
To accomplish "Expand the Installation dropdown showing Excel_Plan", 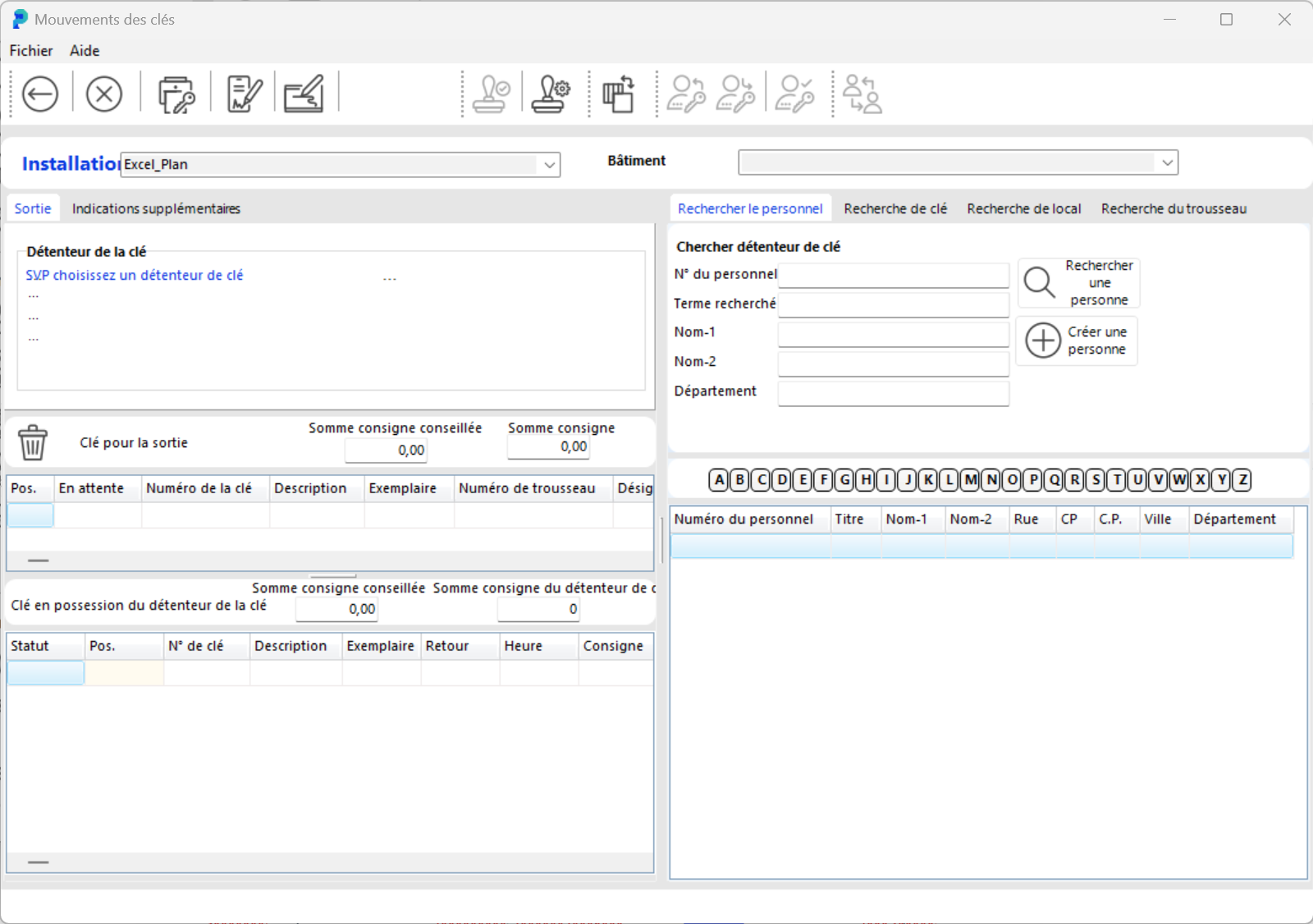I will pyautogui.click(x=549, y=165).
